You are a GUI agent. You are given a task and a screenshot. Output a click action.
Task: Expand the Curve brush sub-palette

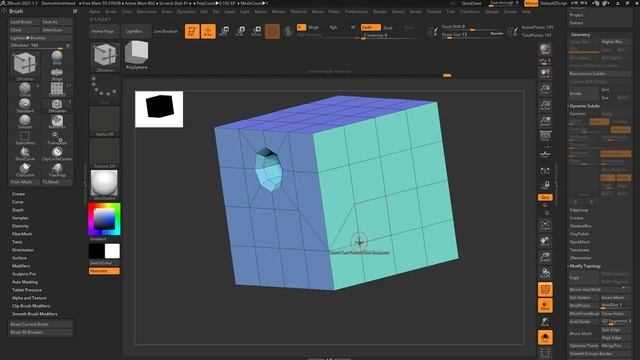click(18, 202)
